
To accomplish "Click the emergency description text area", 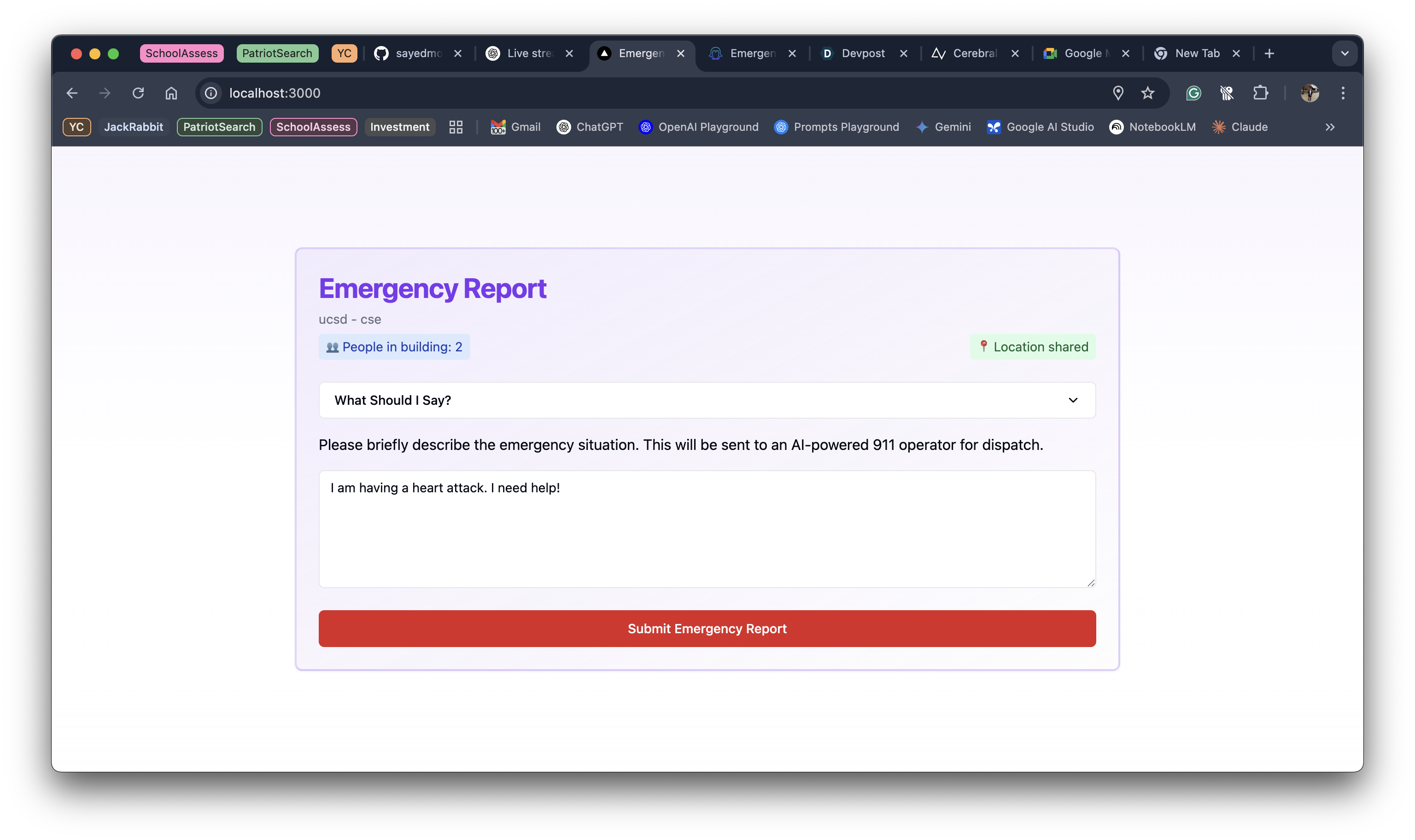I will pyautogui.click(x=707, y=529).
